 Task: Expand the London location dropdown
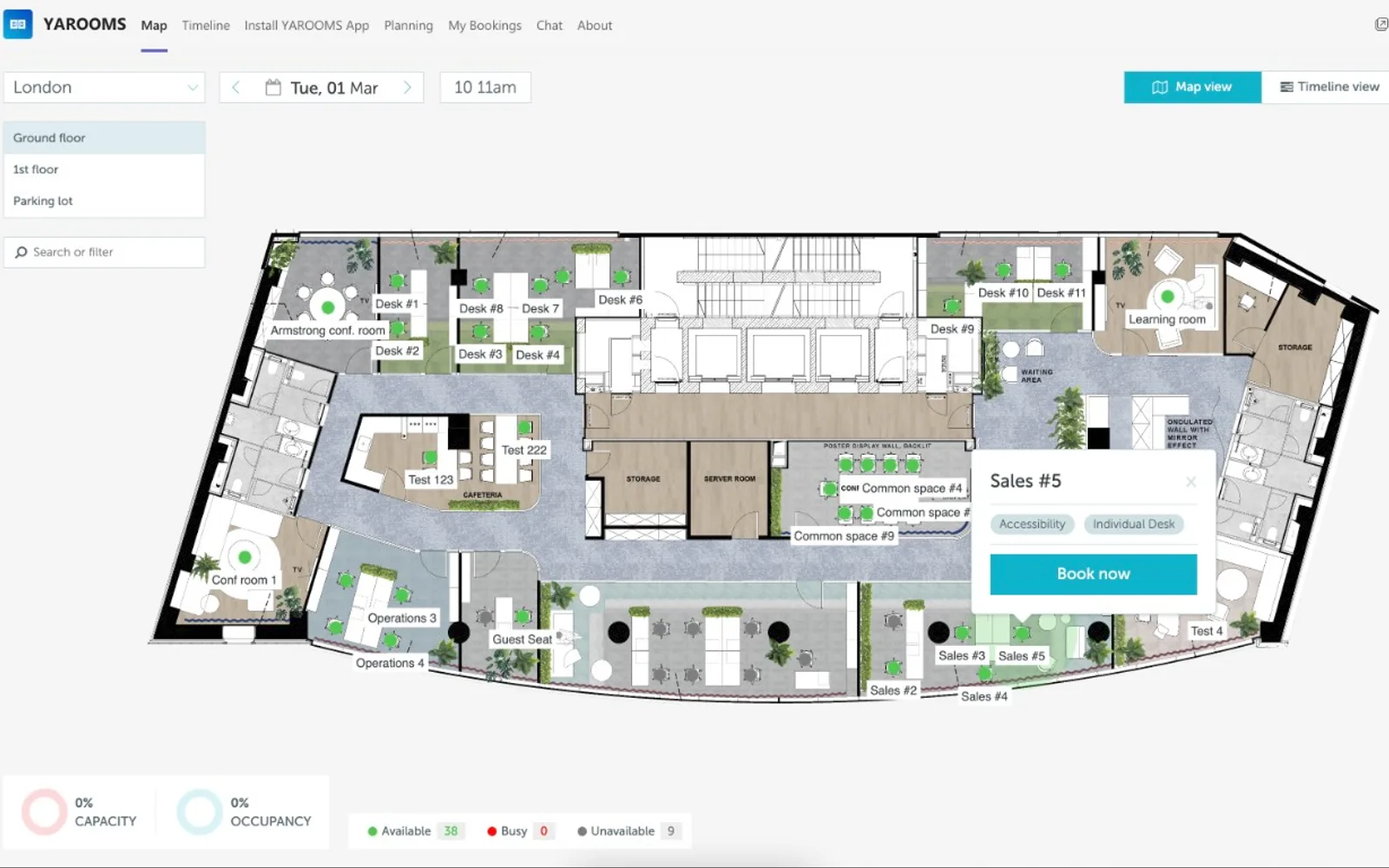[104, 88]
